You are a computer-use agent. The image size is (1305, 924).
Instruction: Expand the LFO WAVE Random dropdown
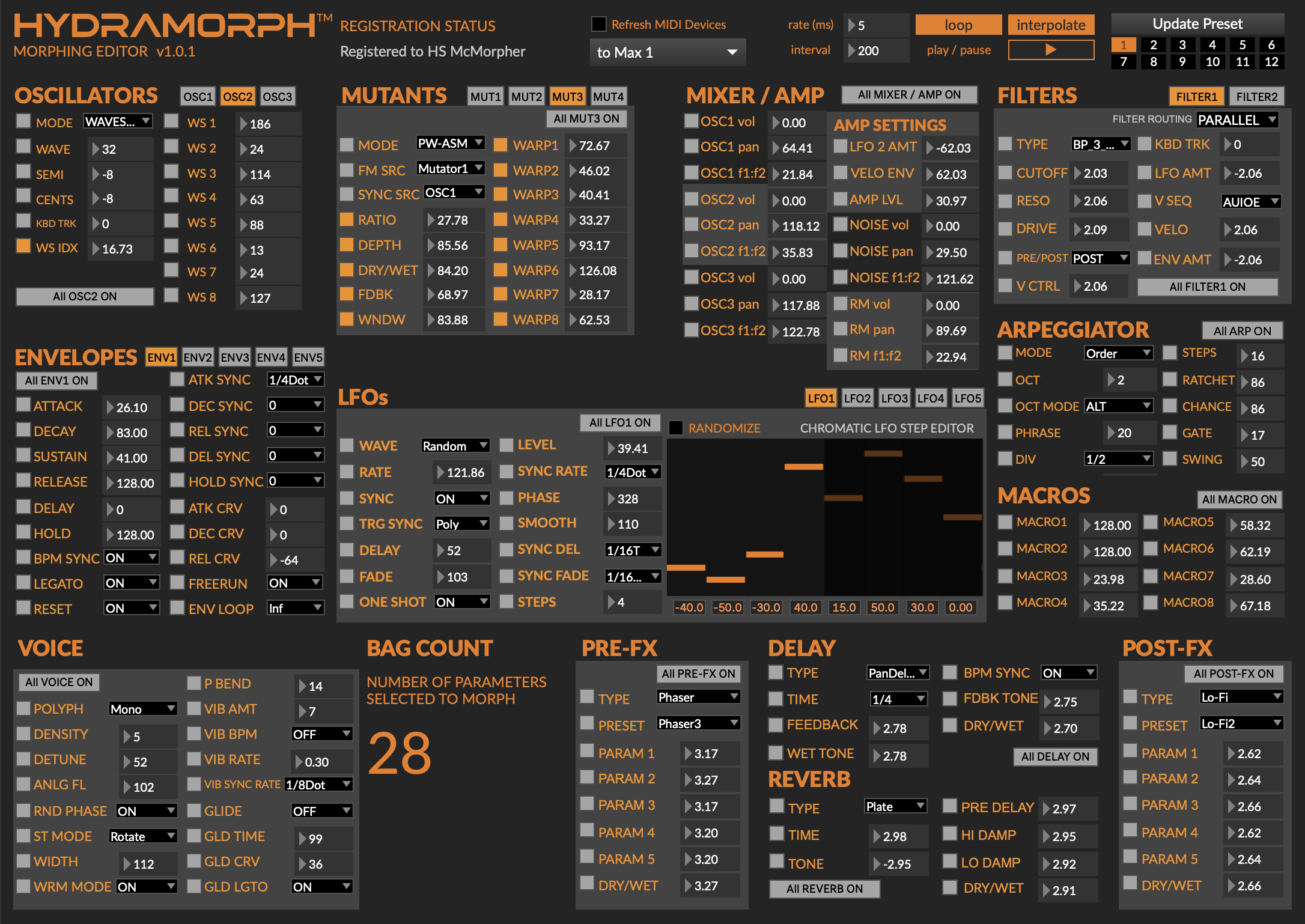click(455, 446)
